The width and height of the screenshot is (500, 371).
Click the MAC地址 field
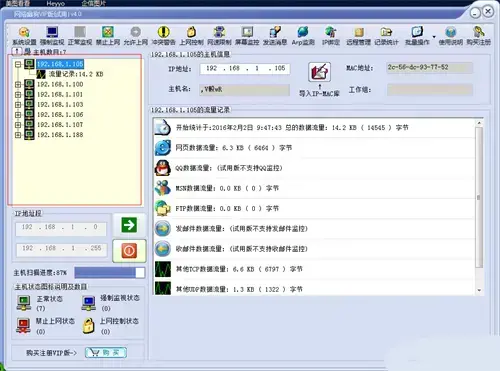click(429, 68)
